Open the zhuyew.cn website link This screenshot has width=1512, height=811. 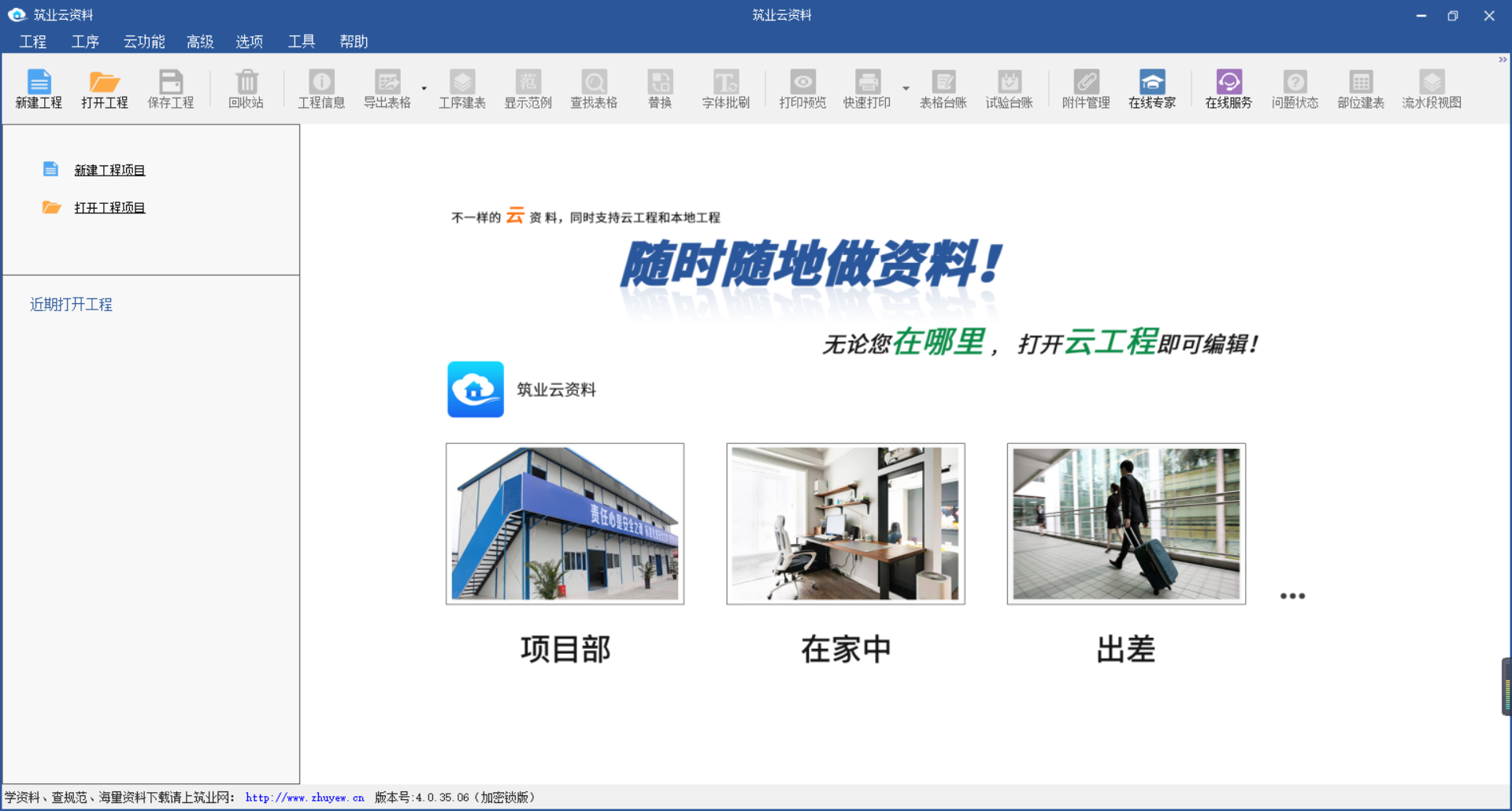(305, 798)
